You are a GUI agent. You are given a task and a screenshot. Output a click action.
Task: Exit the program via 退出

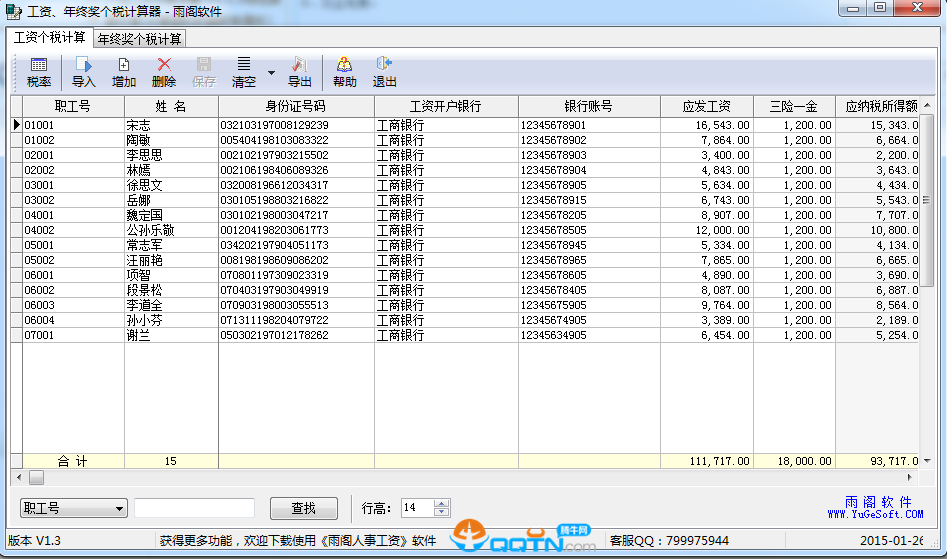pyautogui.click(x=384, y=72)
